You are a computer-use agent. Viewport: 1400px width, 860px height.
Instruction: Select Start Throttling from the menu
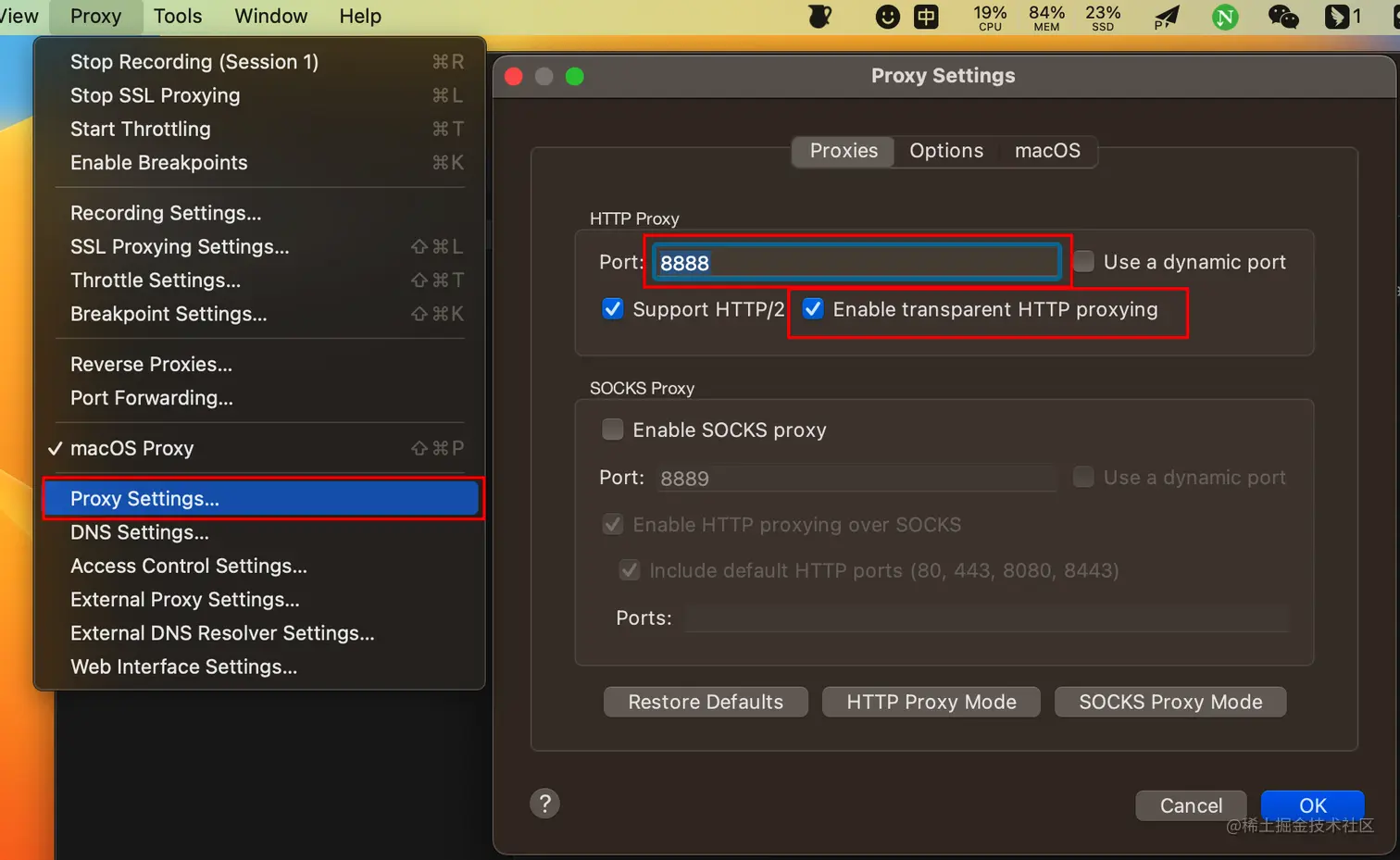260,129
